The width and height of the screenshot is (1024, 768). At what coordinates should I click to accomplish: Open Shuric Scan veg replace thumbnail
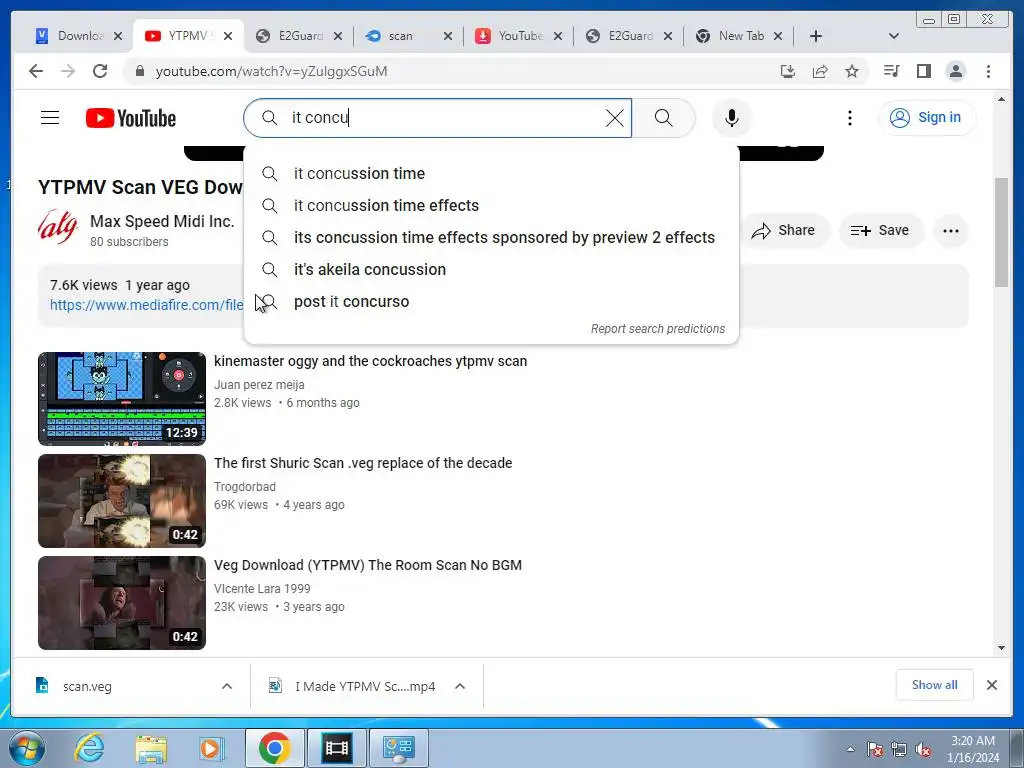121,501
